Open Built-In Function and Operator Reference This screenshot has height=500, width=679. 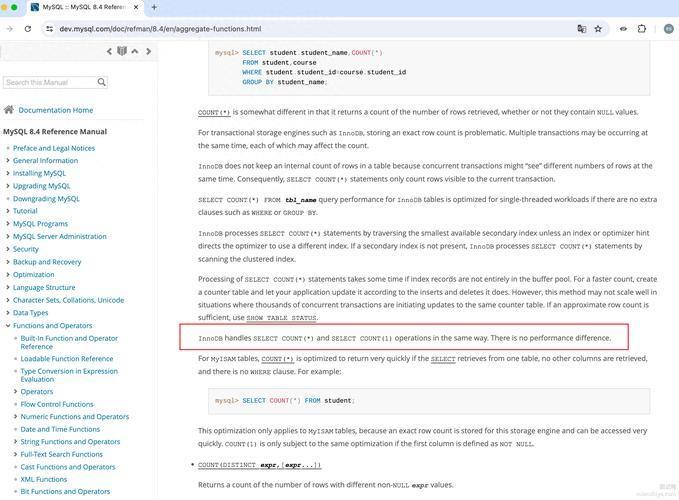[69, 342]
